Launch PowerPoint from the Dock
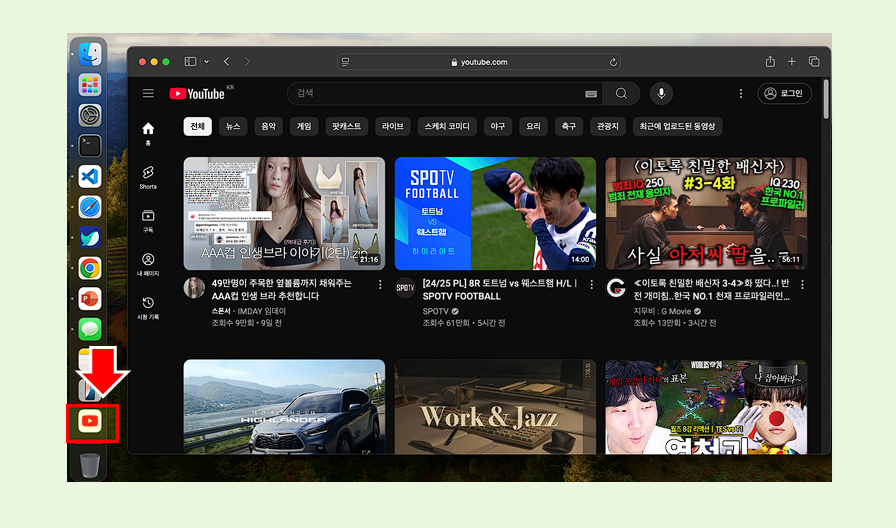Screen dimensions: 896x528 [x=90, y=298]
